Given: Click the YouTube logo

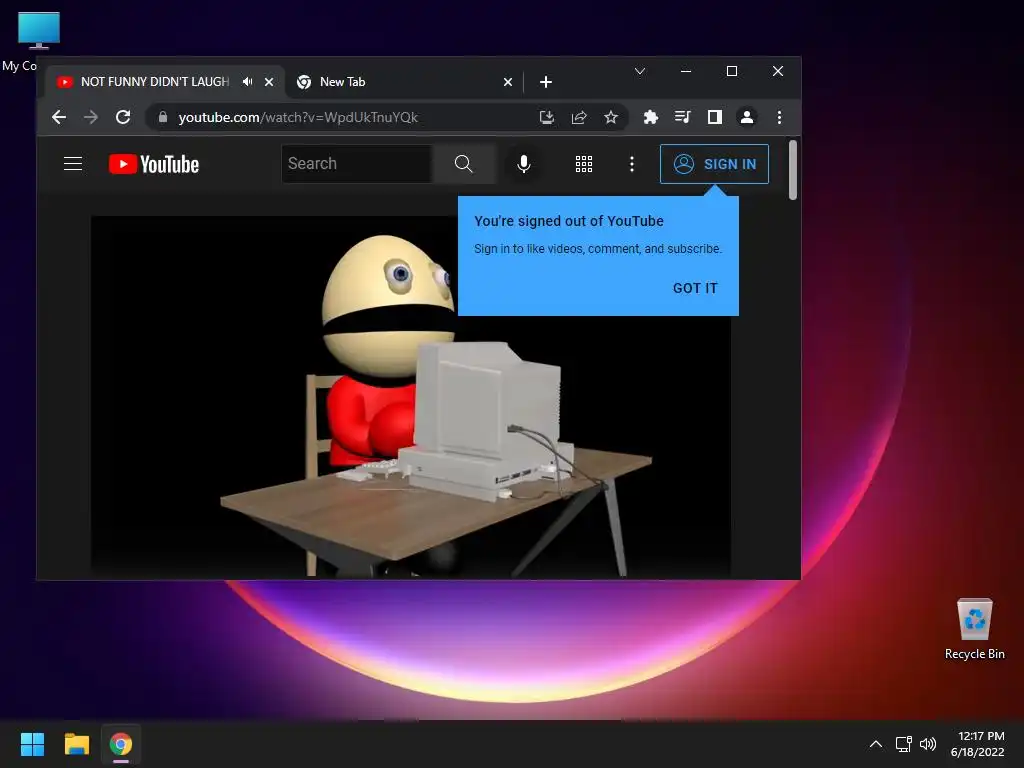Looking at the screenshot, I should 154,164.
